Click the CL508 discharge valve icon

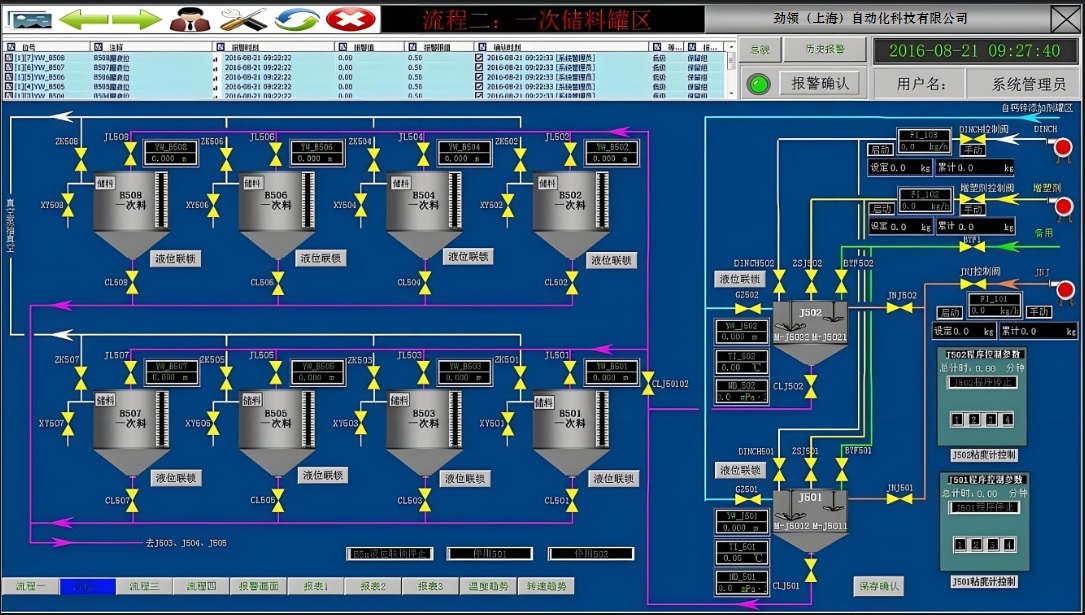pyautogui.click(x=131, y=283)
